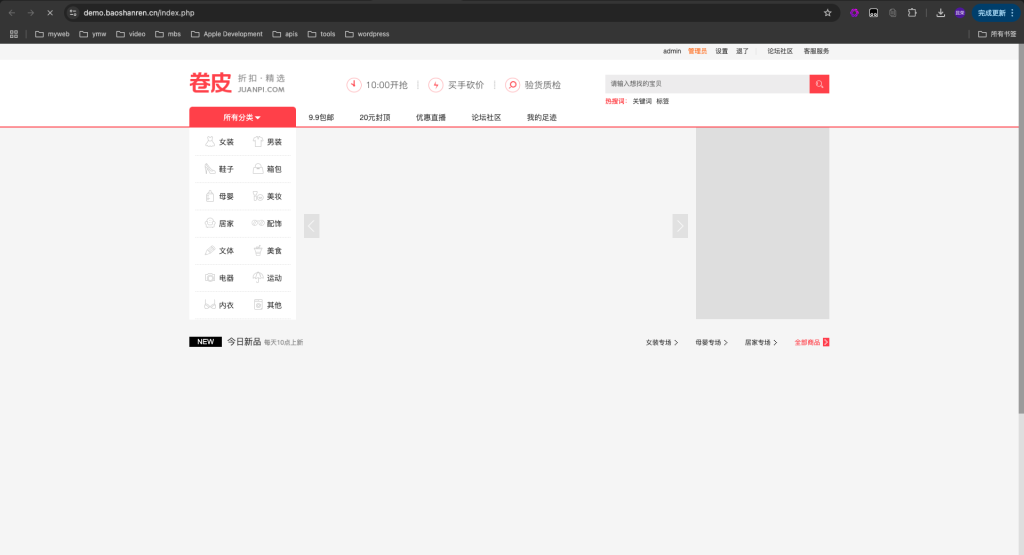The height and width of the screenshot is (555, 1024).
Task: Open the wordpress bookmarks folder
Action: tap(367, 34)
